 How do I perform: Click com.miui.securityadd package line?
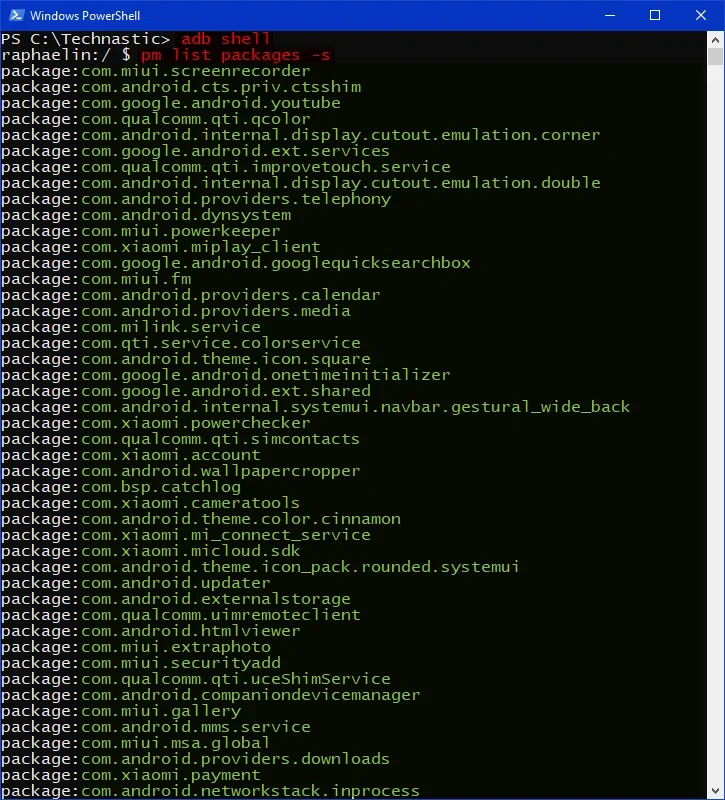click(x=141, y=662)
